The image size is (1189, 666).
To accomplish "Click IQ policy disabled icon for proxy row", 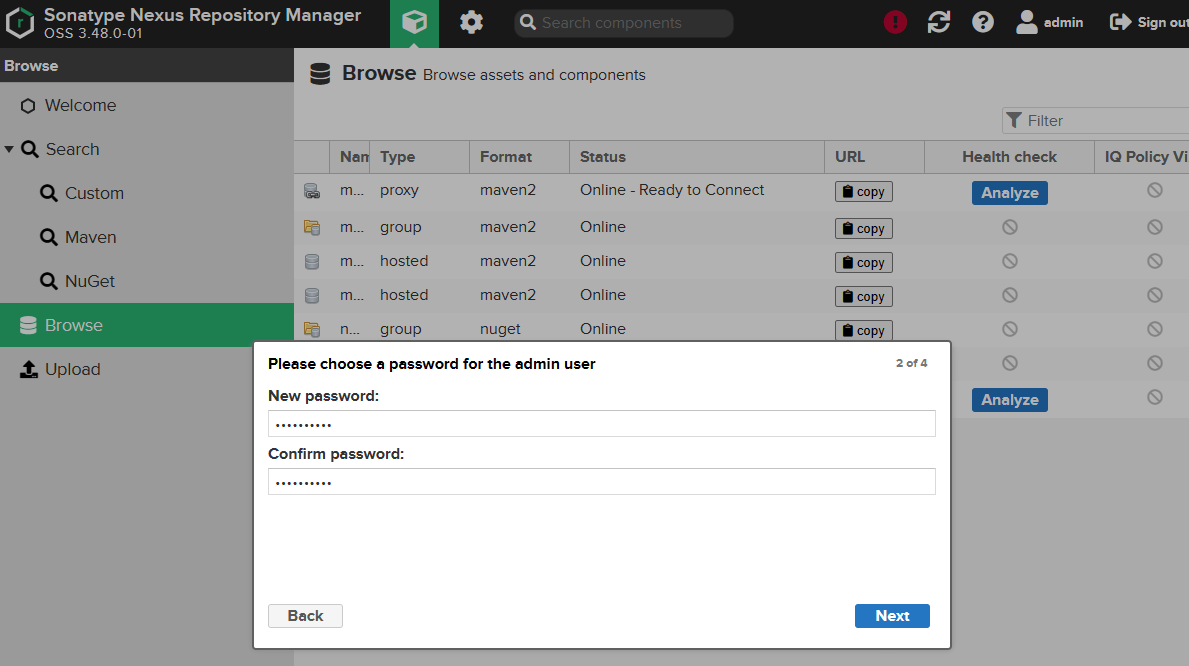I will tap(1154, 190).
